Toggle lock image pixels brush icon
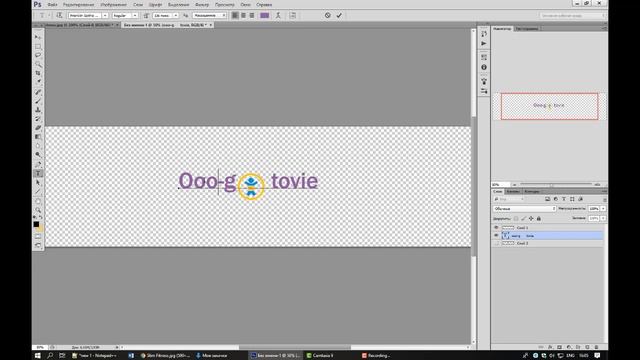 tap(524, 219)
